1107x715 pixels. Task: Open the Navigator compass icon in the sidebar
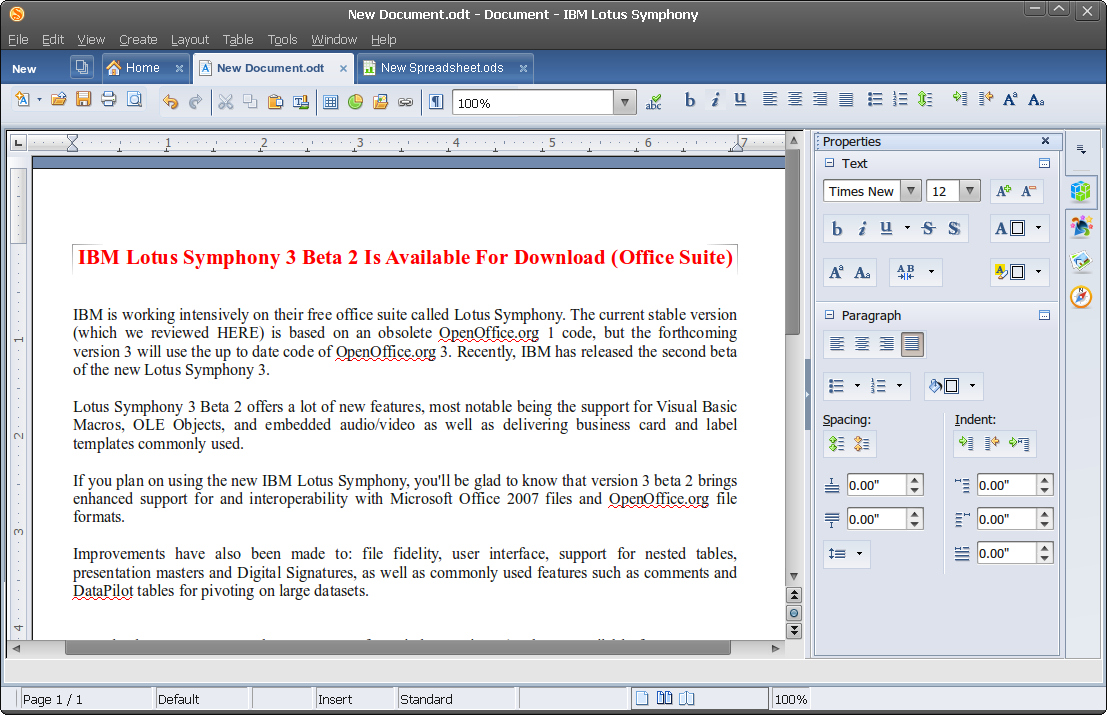tap(1081, 296)
